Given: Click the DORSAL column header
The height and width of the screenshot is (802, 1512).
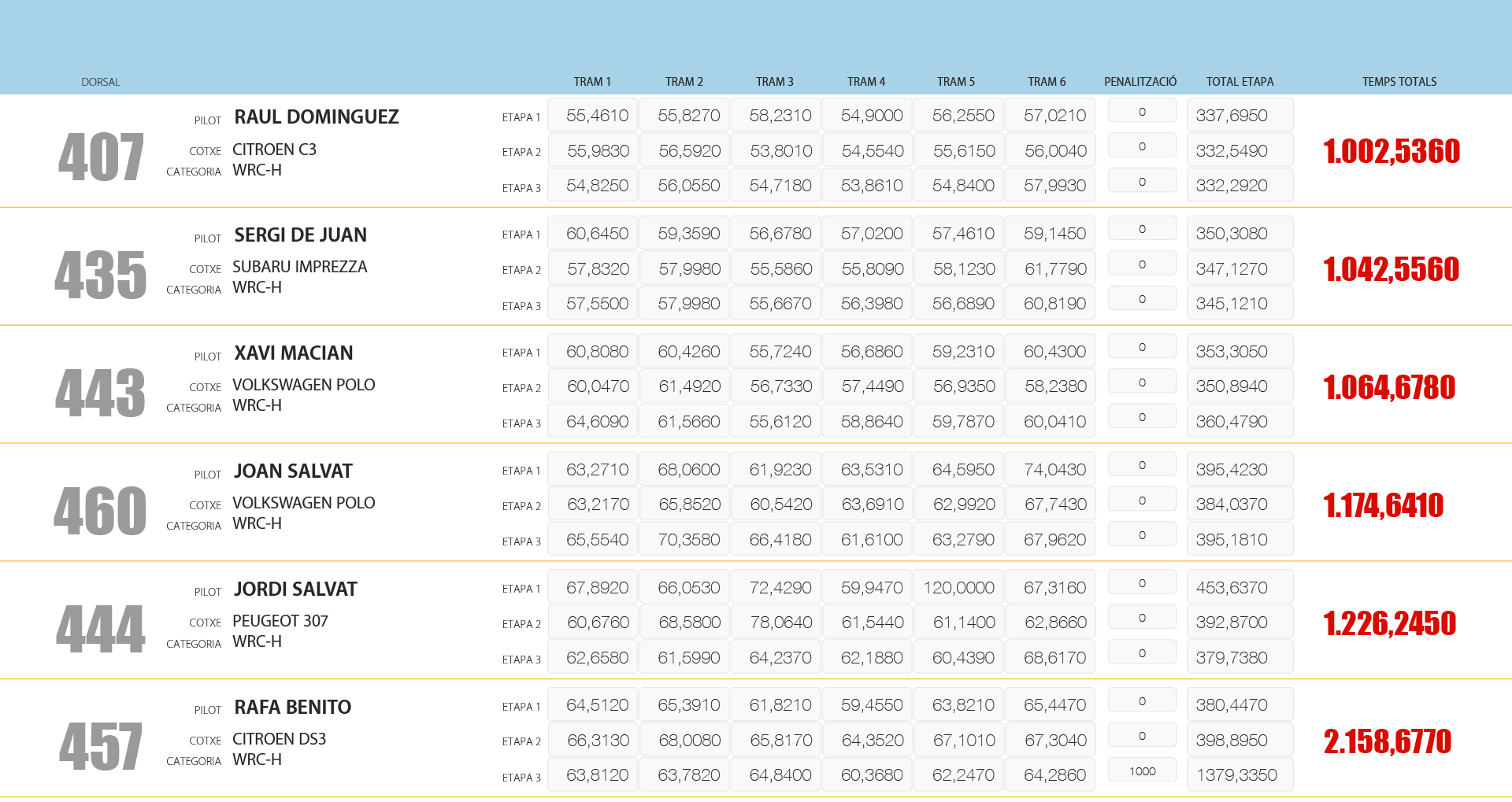Looking at the screenshot, I should (101, 82).
